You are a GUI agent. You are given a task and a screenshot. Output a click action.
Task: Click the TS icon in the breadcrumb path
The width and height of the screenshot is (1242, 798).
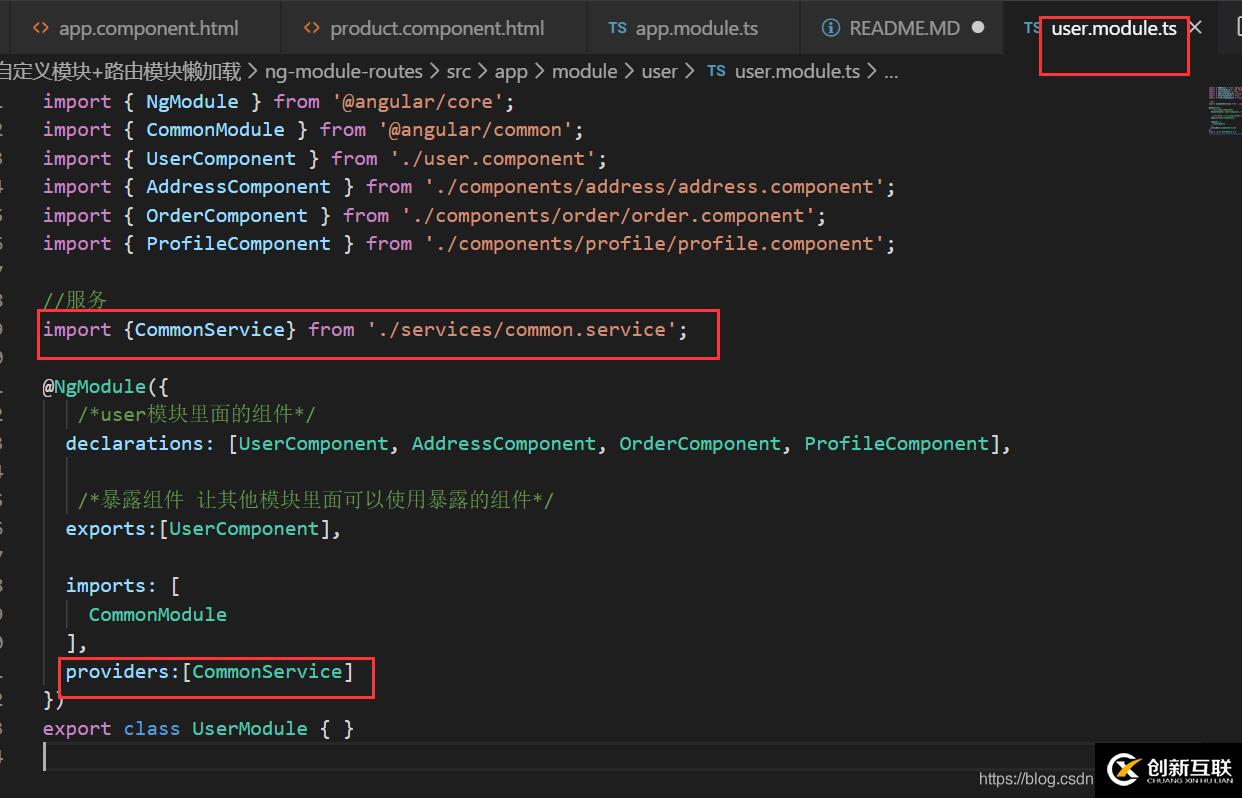click(716, 71)
